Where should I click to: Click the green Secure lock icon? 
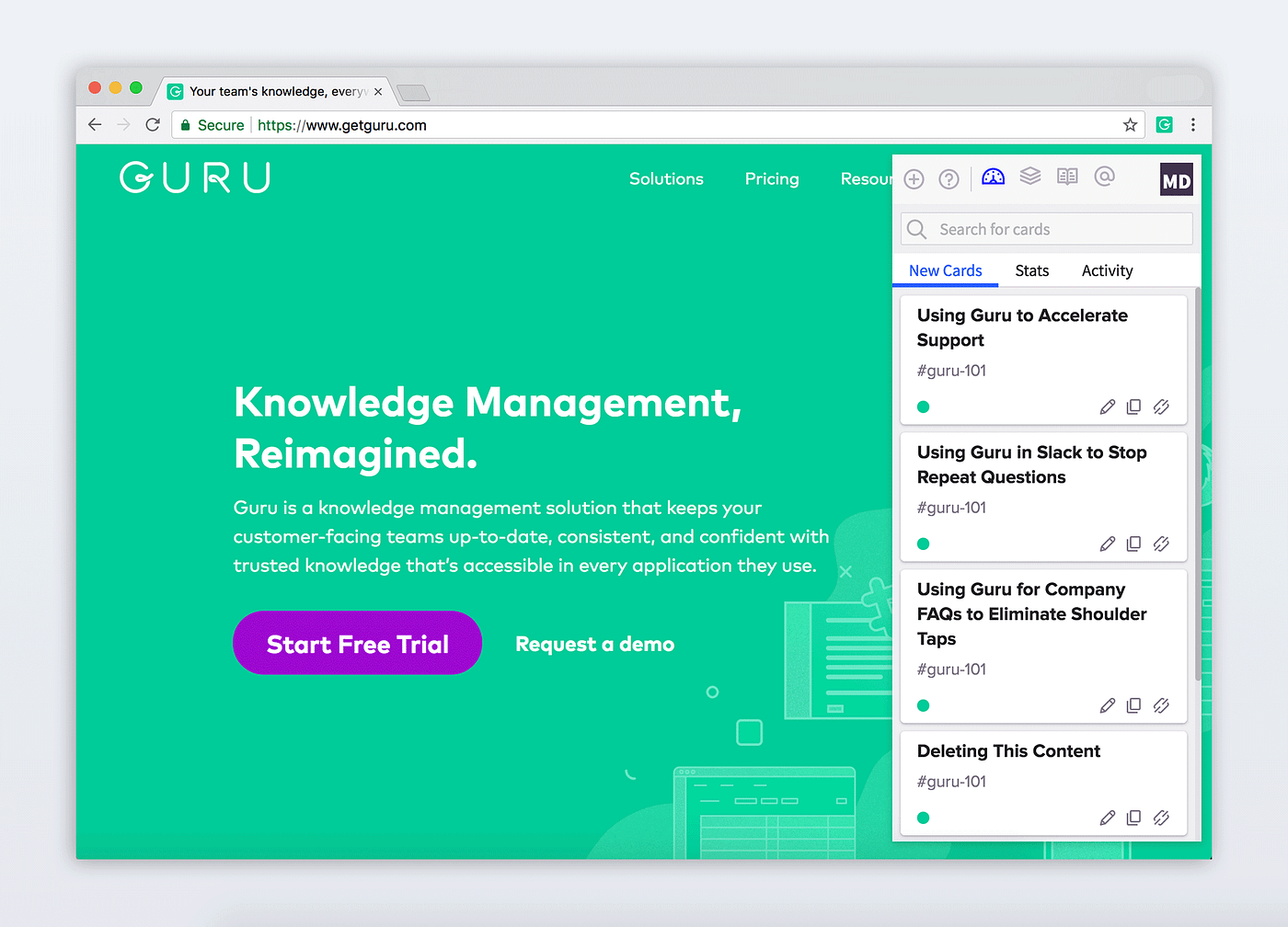(x=186, y=125)
